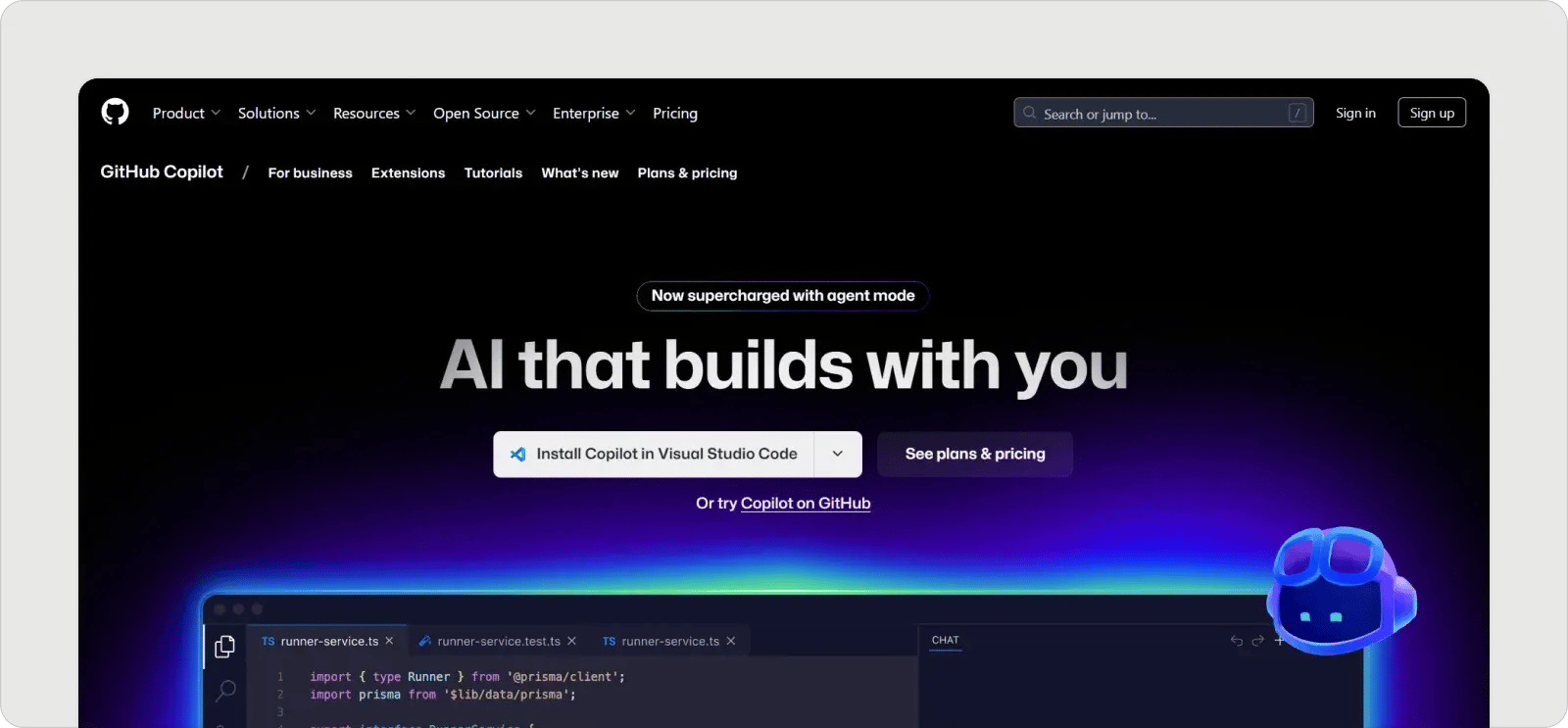
Task: Click the Sign up button
Action: pyautogui.click(x=1432, y=113)
